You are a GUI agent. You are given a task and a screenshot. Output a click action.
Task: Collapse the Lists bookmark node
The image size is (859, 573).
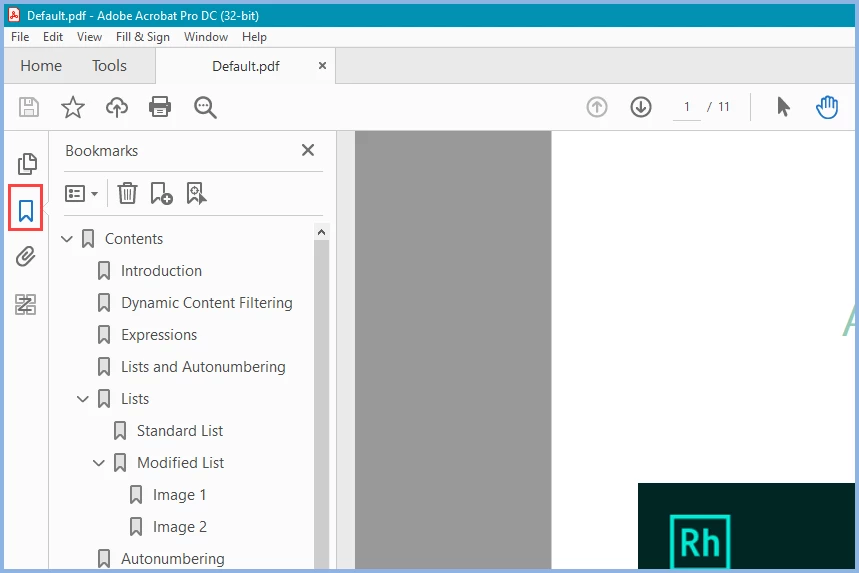[x=83, y=399]
